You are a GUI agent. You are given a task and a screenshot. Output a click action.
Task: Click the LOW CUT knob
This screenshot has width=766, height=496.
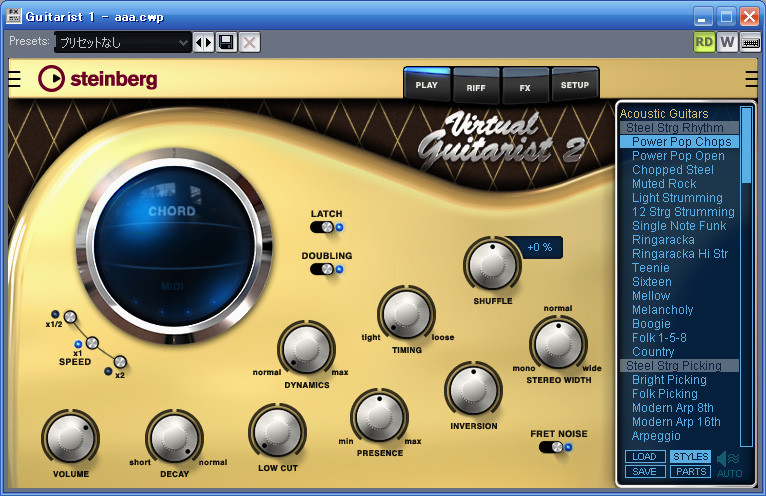pos(277,431)
